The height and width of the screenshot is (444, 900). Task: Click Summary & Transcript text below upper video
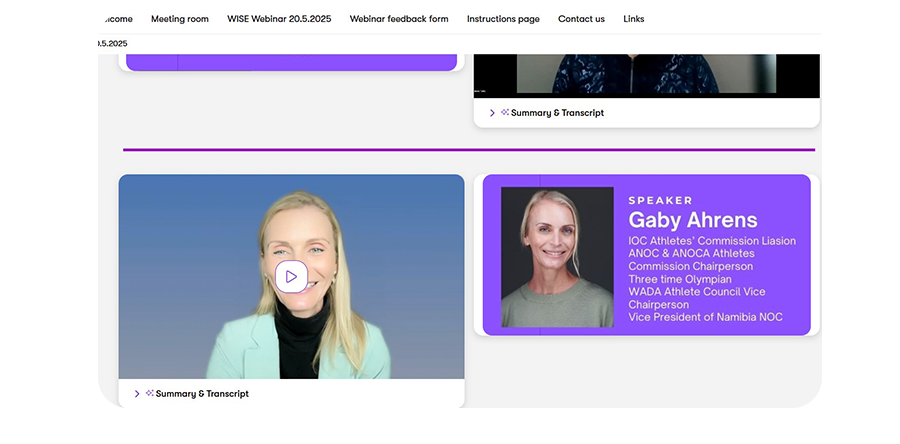[557, 113]
